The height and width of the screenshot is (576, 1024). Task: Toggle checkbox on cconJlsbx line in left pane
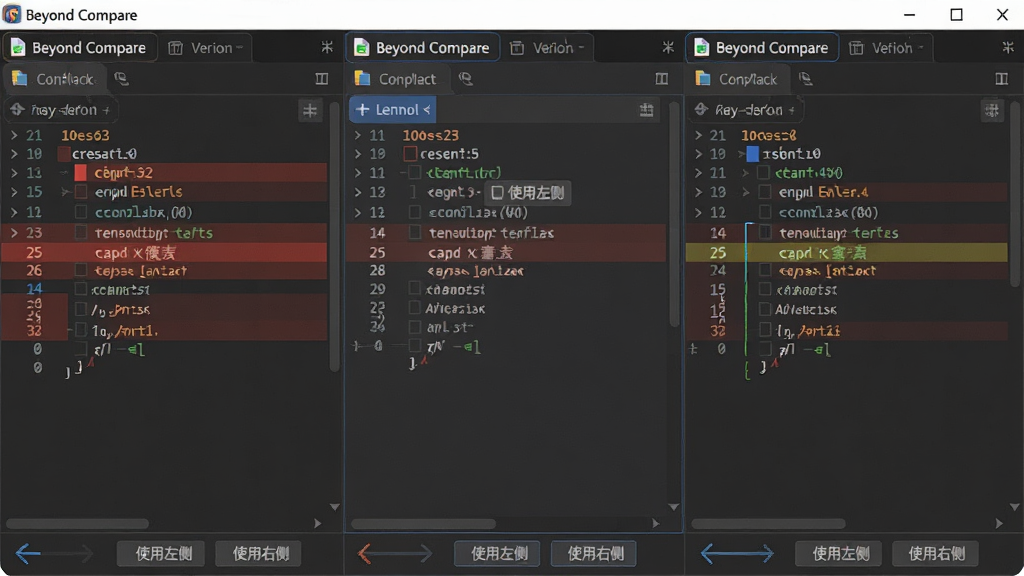(81, 212)
